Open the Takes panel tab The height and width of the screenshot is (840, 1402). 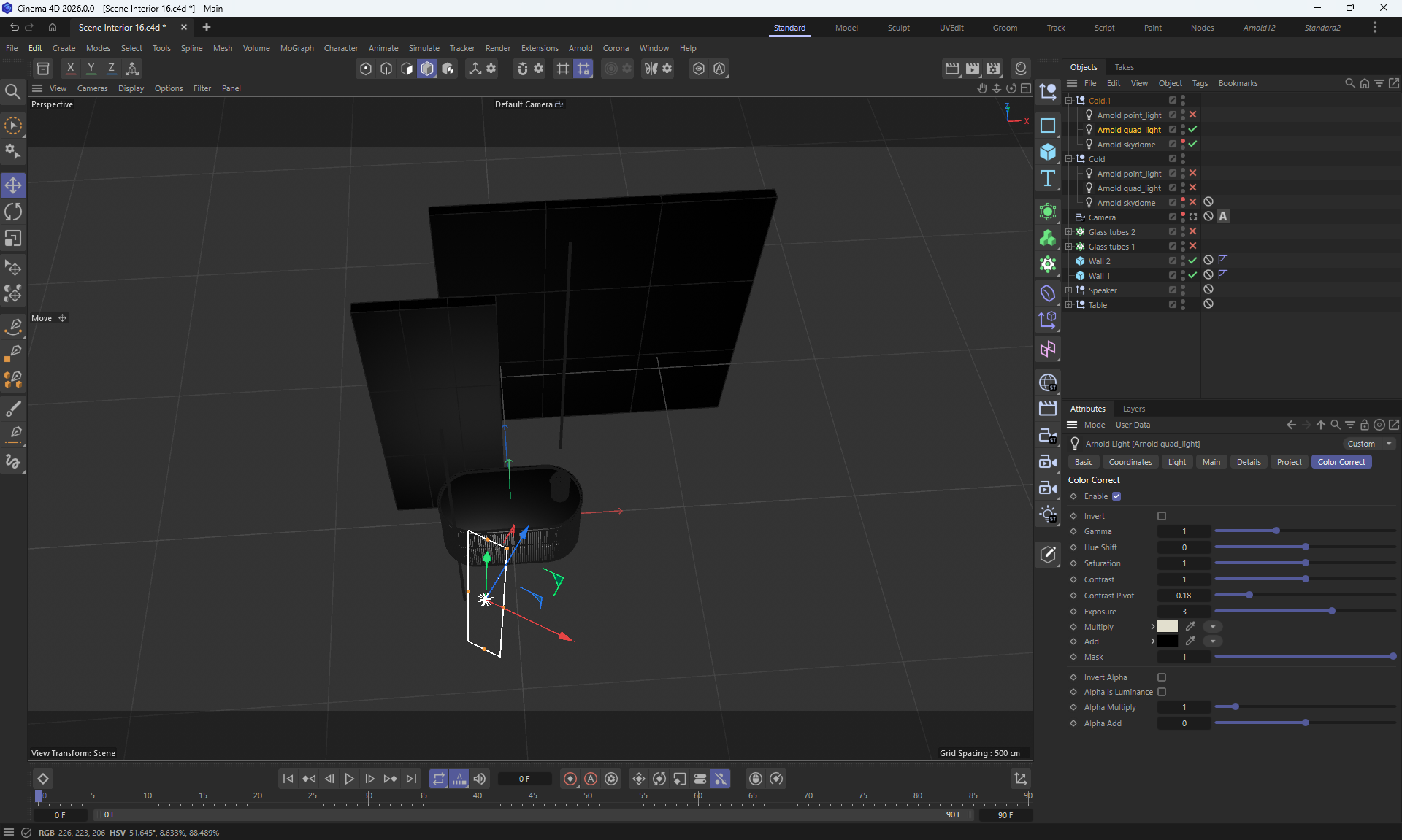point(1124,67)
